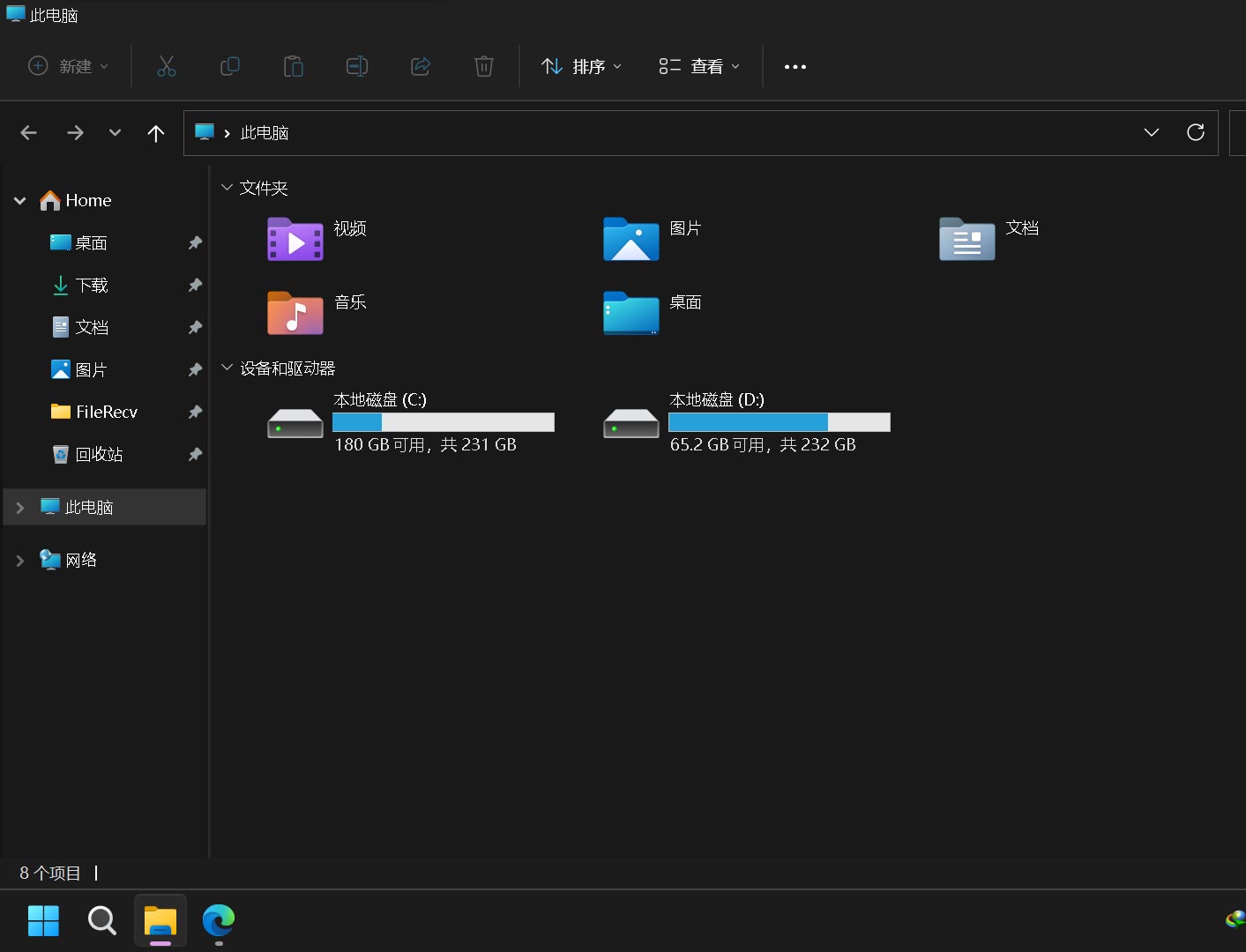
Task: Open the 查看 view options dropdown
Action: pyautogui.click(x=699, y=66)
